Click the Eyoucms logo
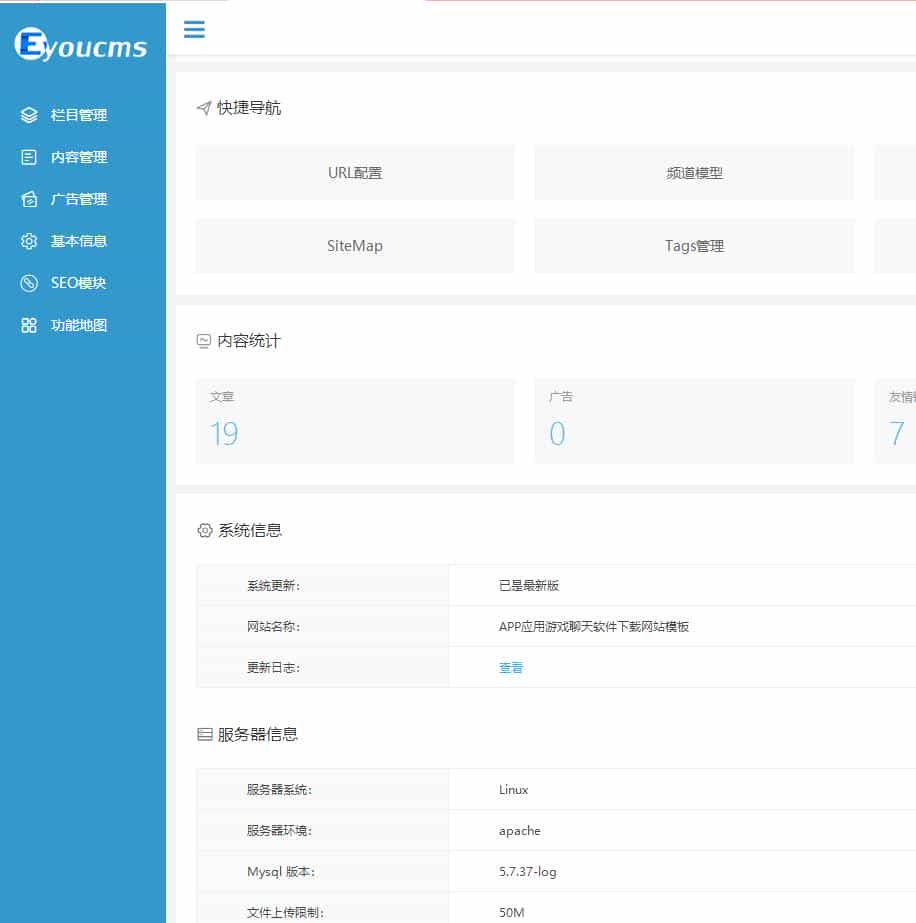Viewport: 916px width, 923px height. [81, 45]
